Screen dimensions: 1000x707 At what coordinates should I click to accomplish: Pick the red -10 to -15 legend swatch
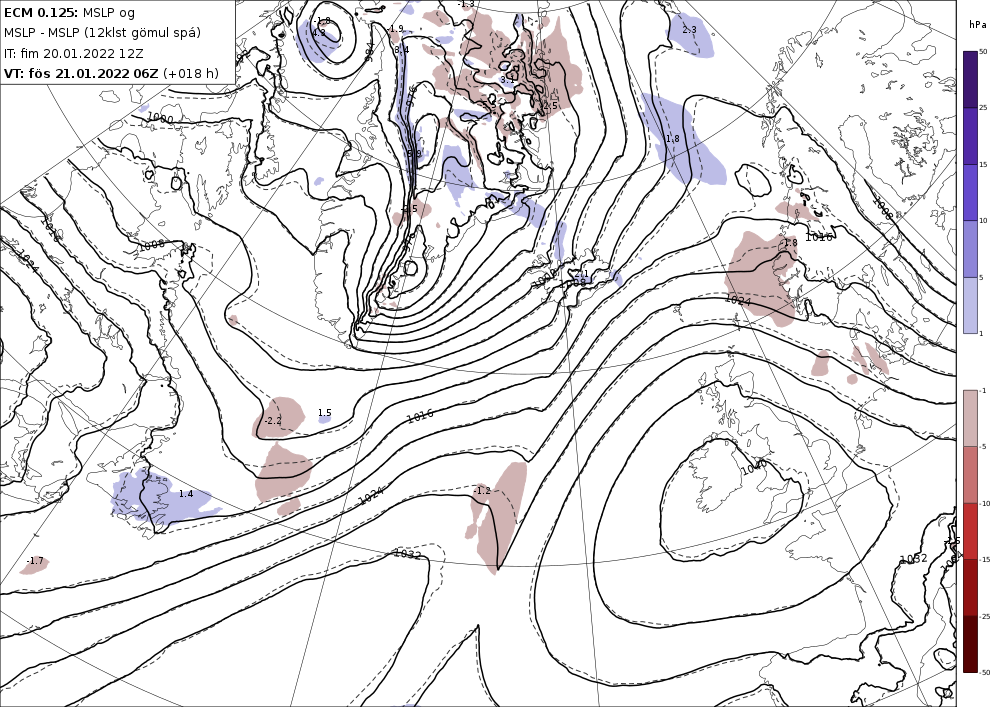coord(970,531)
